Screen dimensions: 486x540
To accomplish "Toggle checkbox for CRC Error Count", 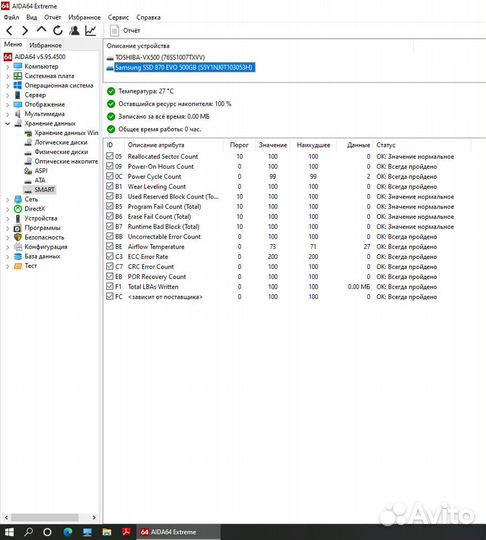I will (110, 266).
